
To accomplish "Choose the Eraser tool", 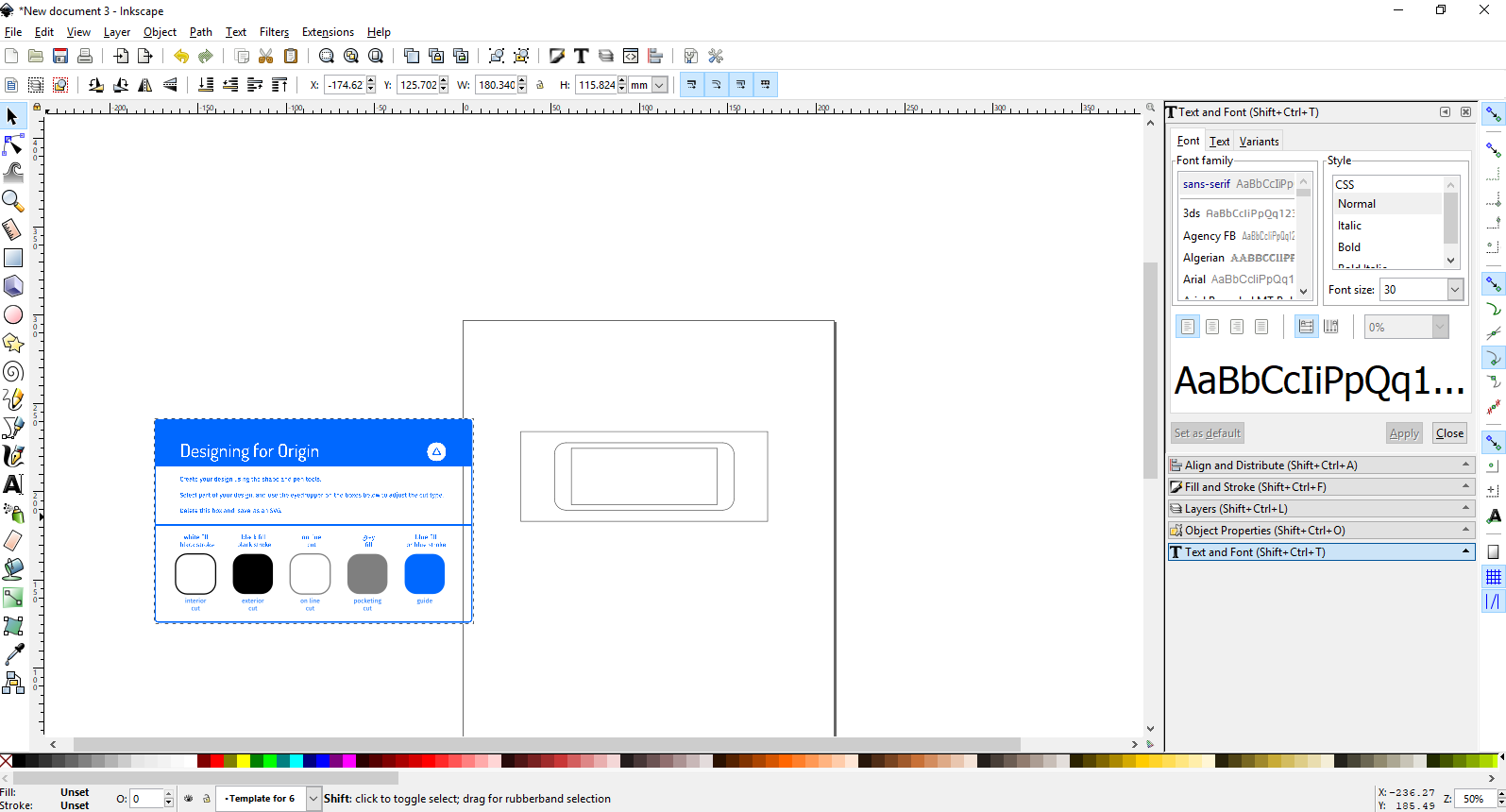I will [12, 541].
